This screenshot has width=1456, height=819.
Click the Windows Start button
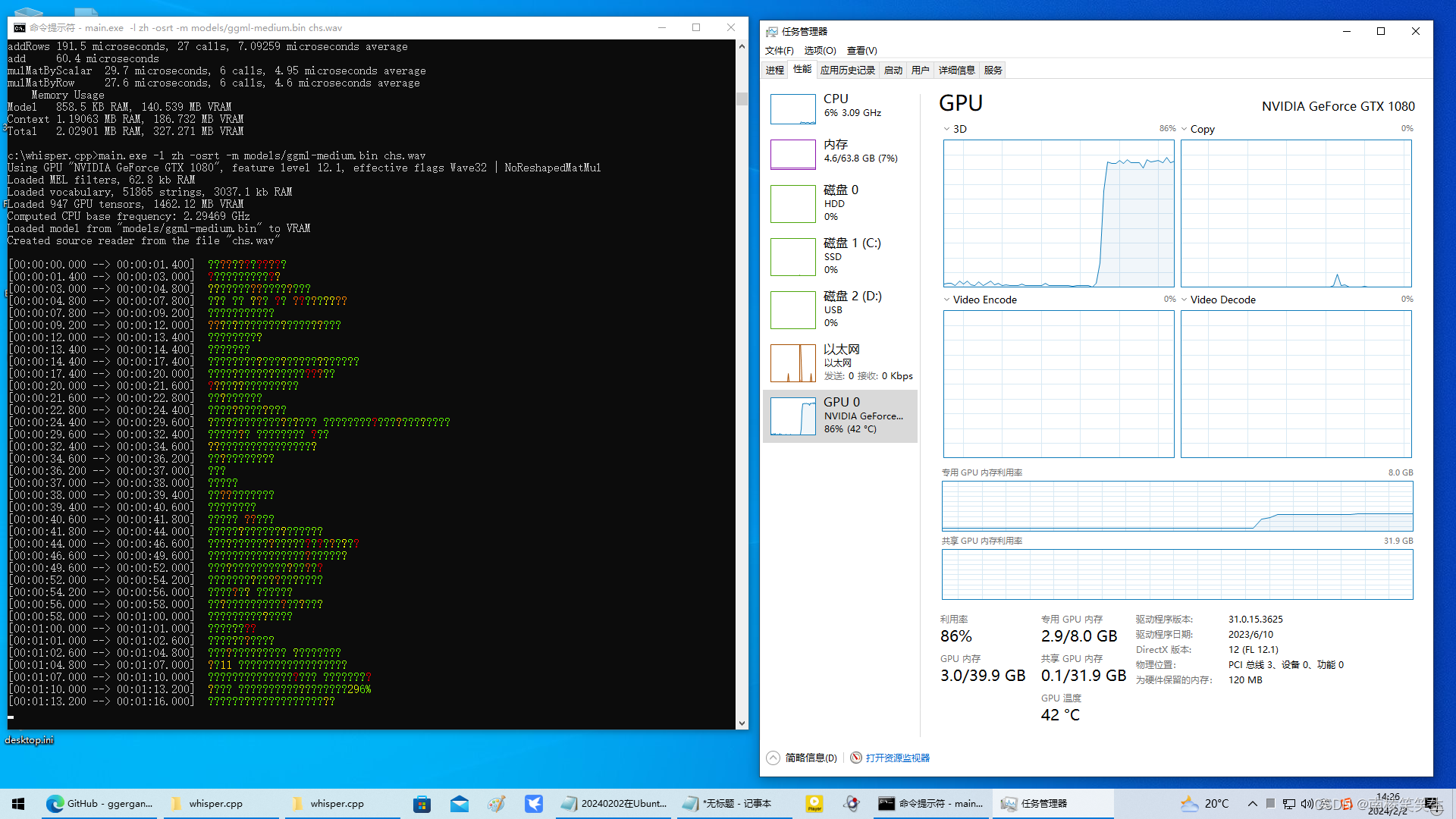coord(18,804)
